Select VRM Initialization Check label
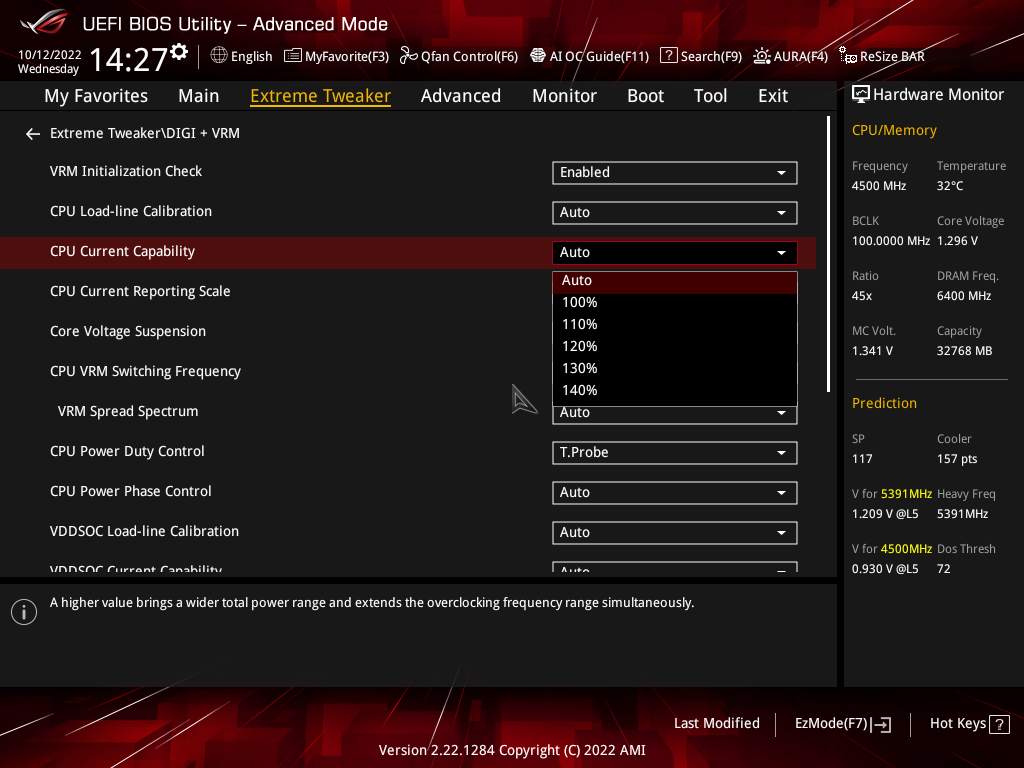 point(126,171)
